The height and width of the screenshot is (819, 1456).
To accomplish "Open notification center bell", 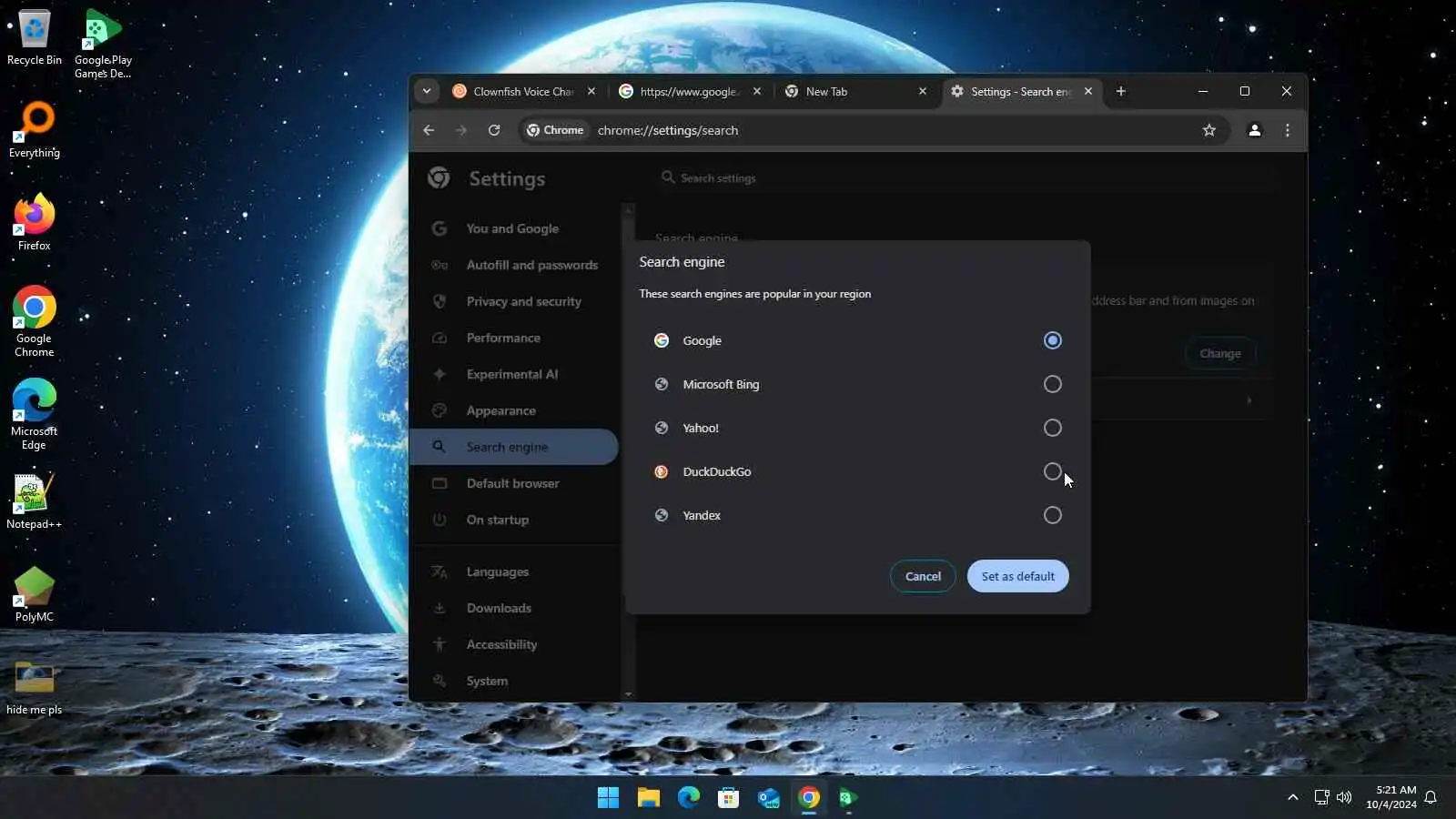I will pyautogui.click(x=1431, y=797).
